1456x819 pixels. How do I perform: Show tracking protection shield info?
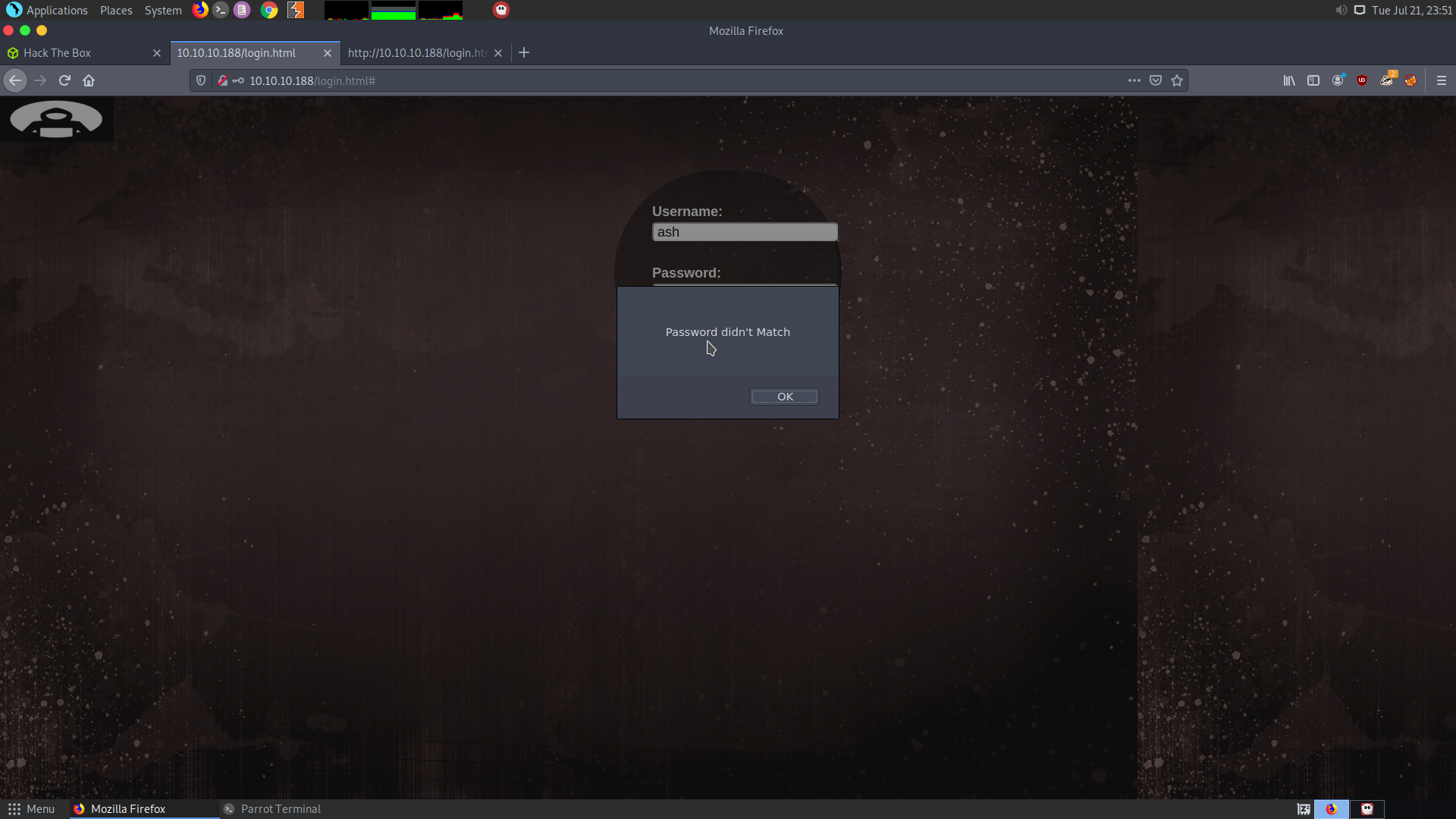click(201, 80)
